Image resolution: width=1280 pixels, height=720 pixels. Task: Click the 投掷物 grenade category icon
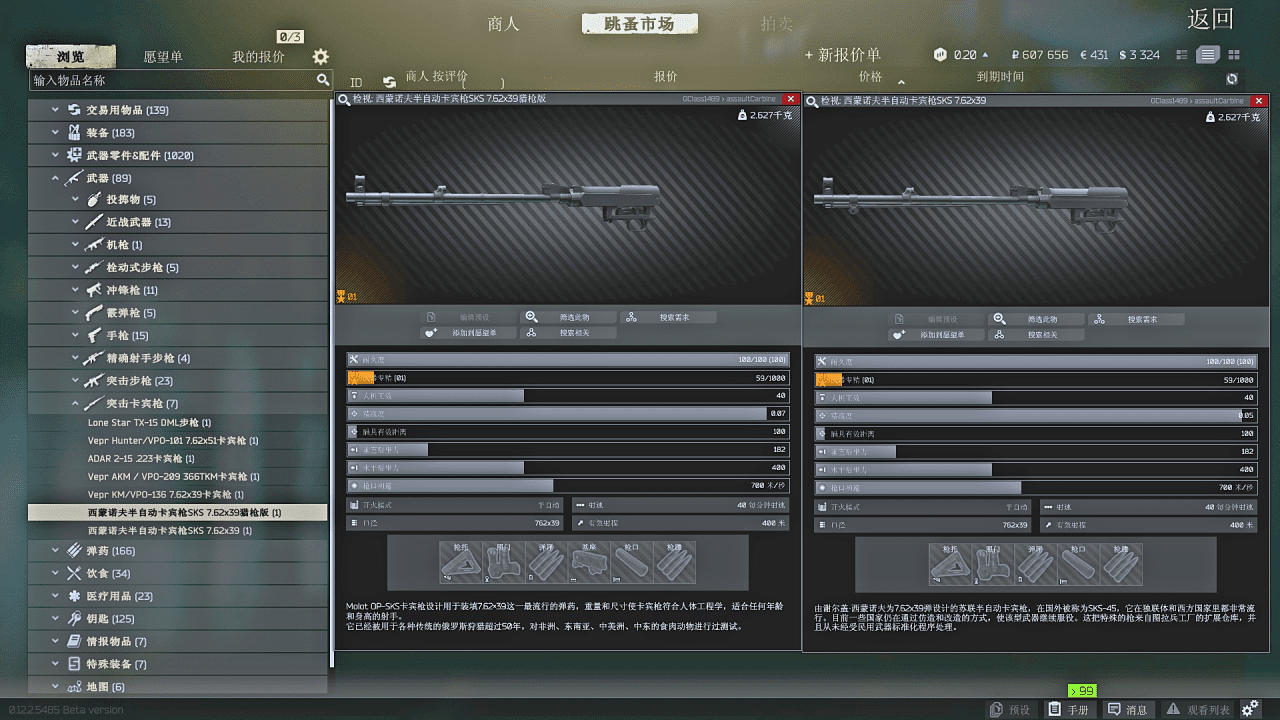[x=93, y=199]
